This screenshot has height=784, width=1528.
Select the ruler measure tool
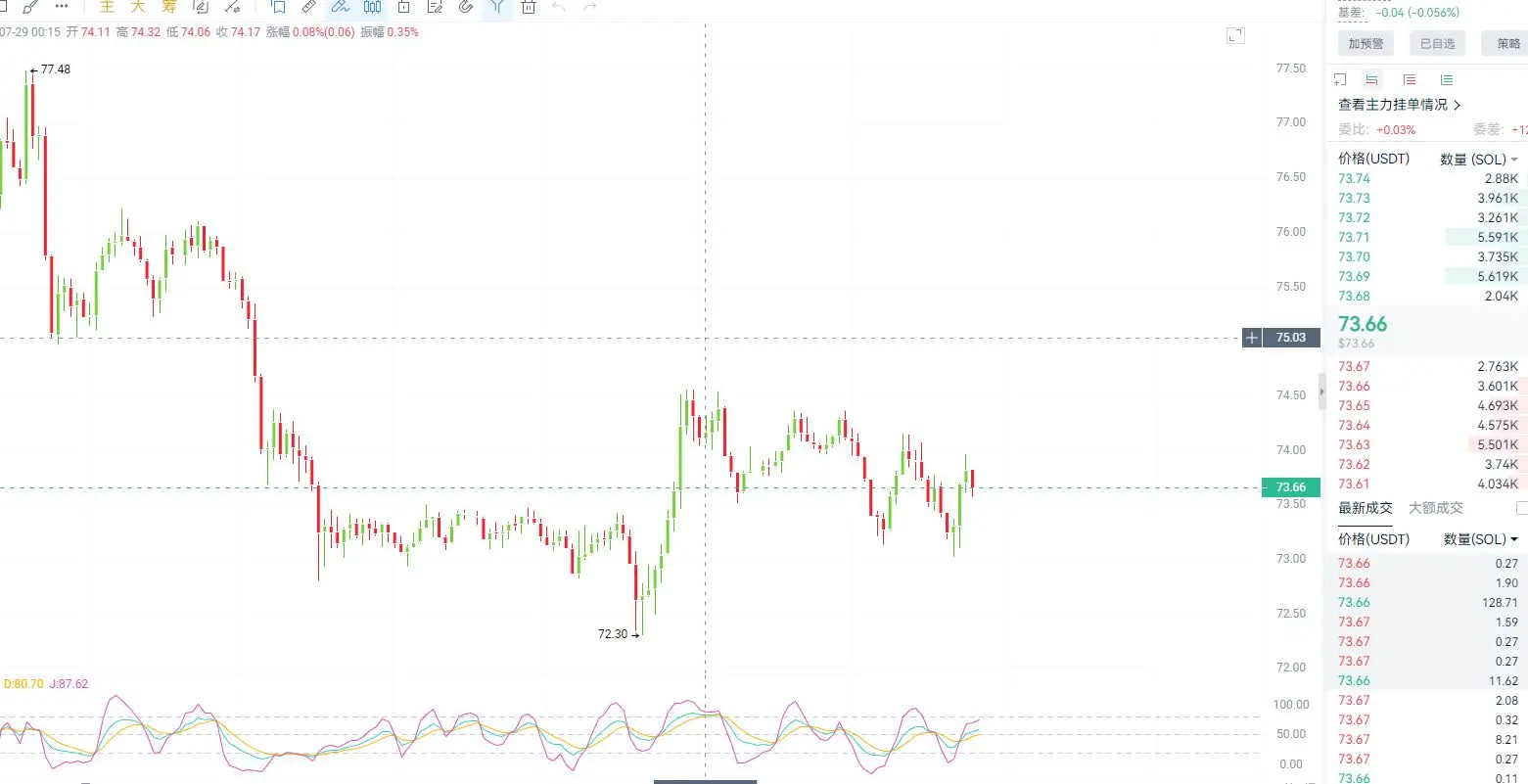point(309,7)
